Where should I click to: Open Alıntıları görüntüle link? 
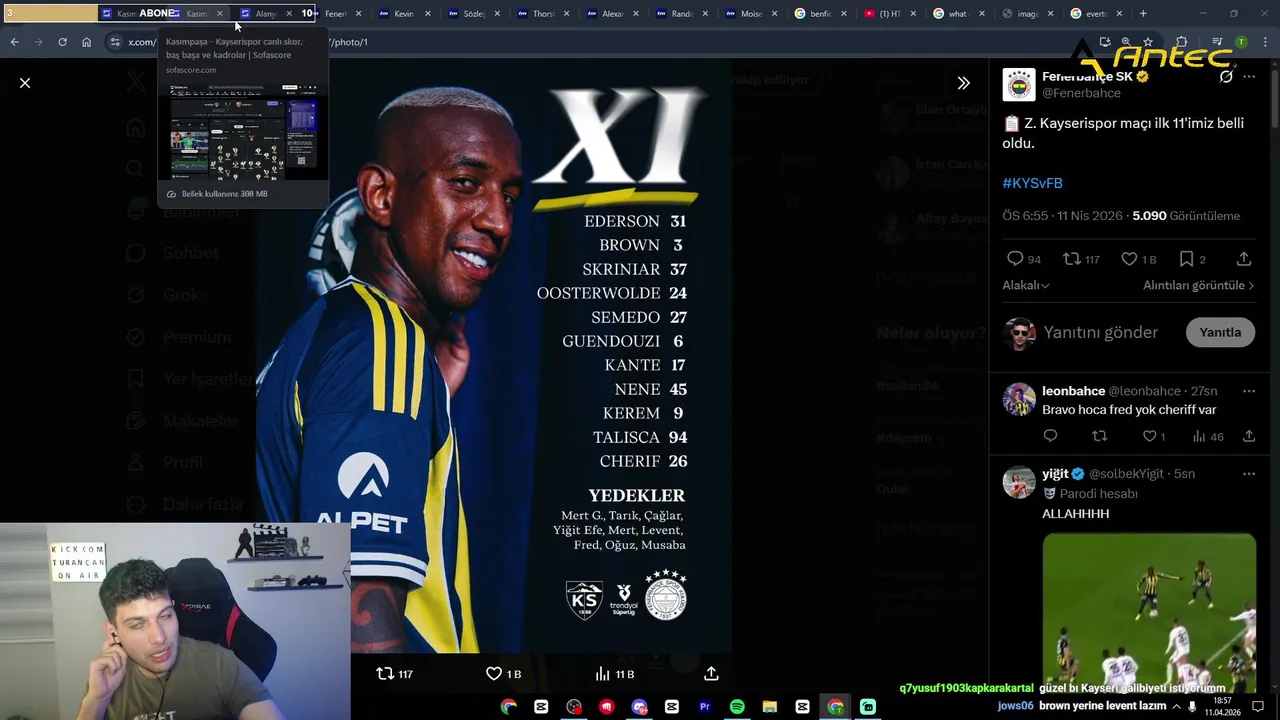click(x=1199, y=285)
